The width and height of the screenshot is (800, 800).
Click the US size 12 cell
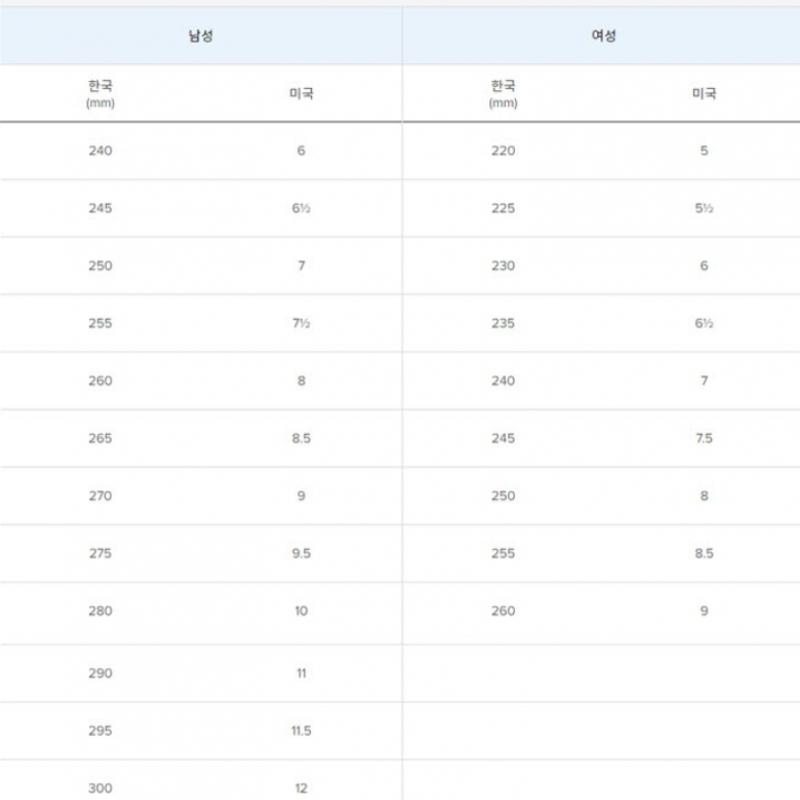pyautogui.click(x=301, y=788)
